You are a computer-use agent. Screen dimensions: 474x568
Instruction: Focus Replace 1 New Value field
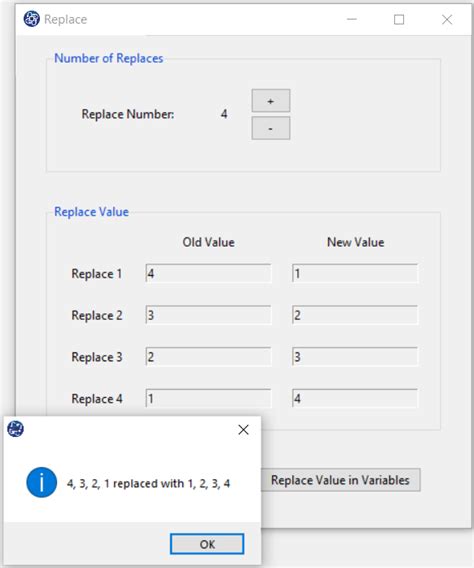pyautogui.click(x=355, y=273)
